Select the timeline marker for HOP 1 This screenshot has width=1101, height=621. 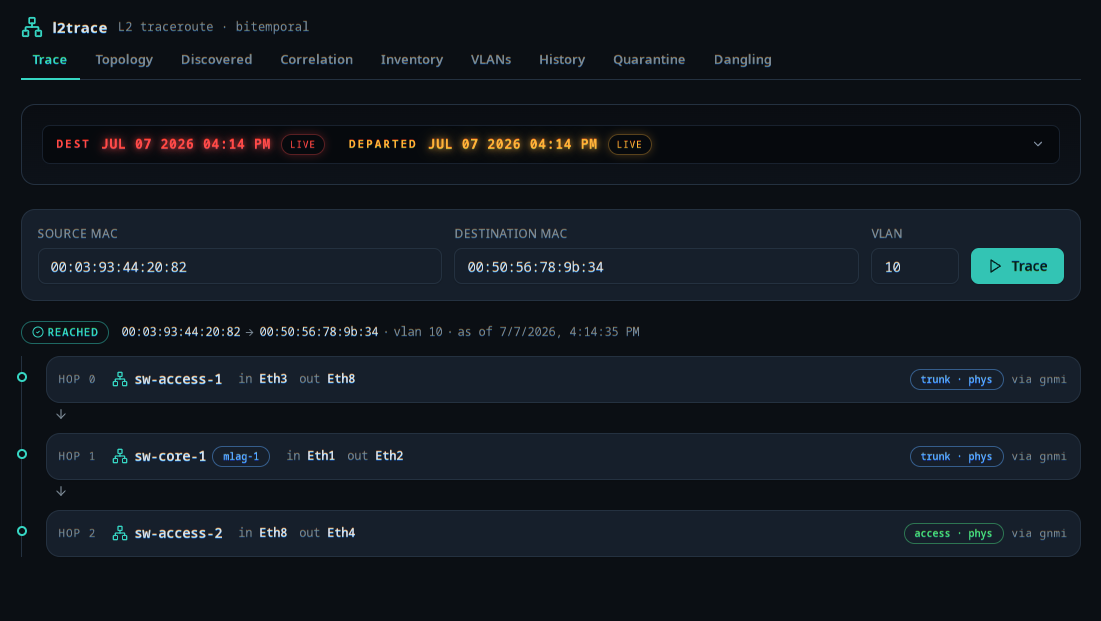coord(22,455)
